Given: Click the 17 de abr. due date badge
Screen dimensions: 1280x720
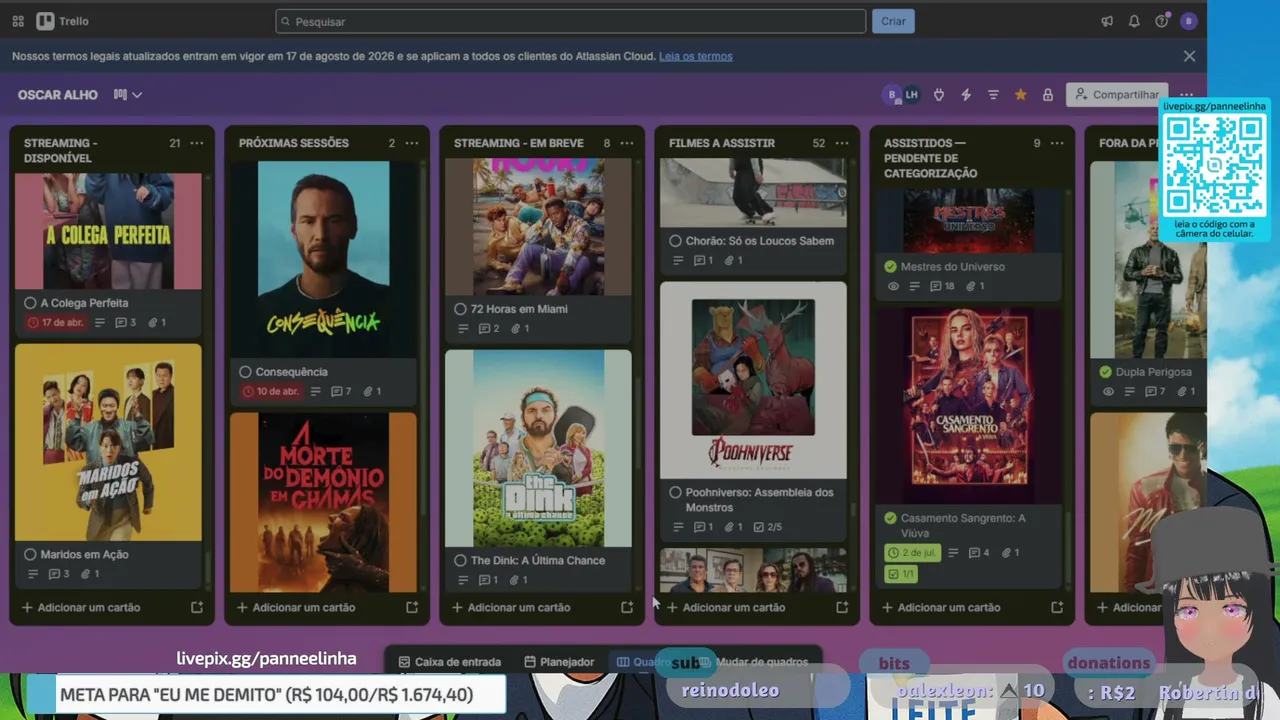Looking at the screenshot, I should pos(56,323).
